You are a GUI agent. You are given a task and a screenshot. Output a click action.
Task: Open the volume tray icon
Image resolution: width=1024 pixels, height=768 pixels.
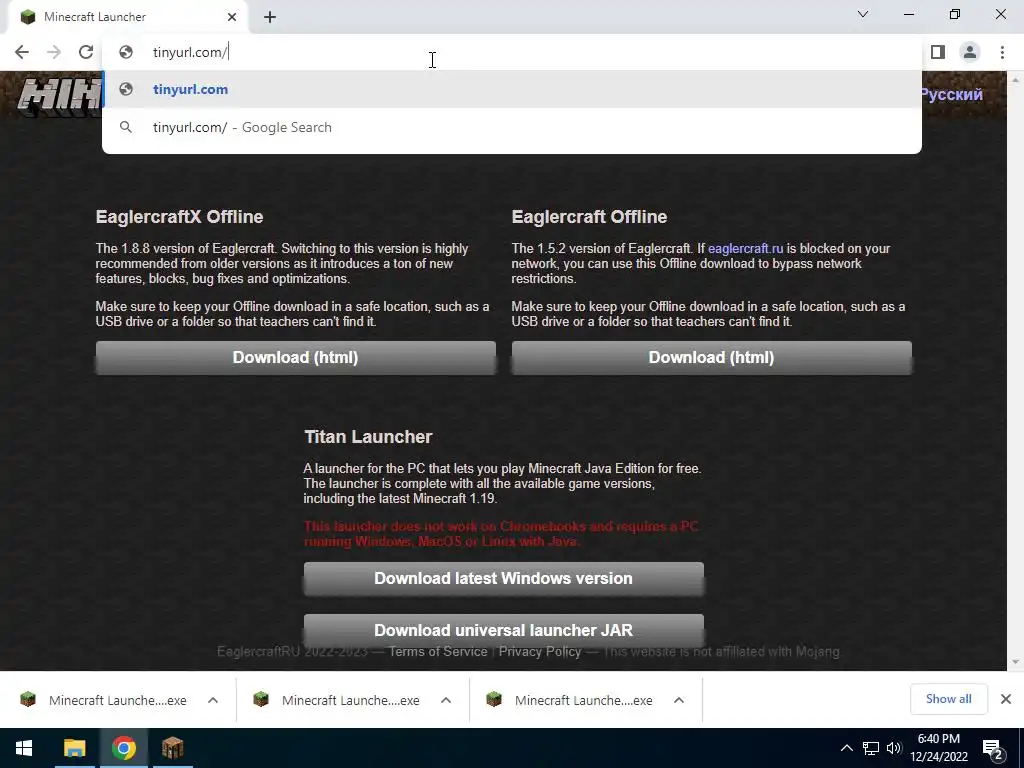[x=894, y=748]
